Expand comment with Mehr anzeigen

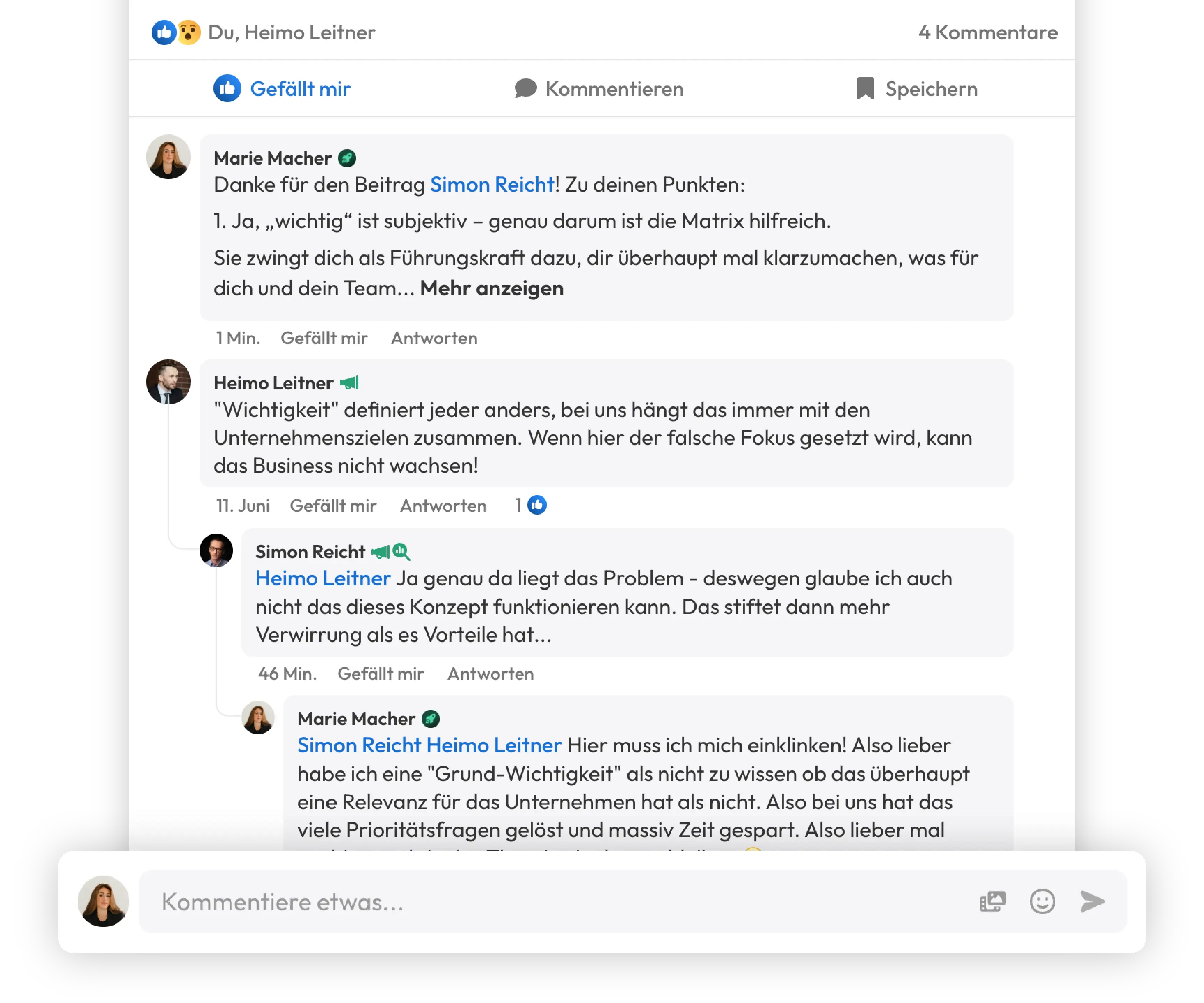click(491, 288)
